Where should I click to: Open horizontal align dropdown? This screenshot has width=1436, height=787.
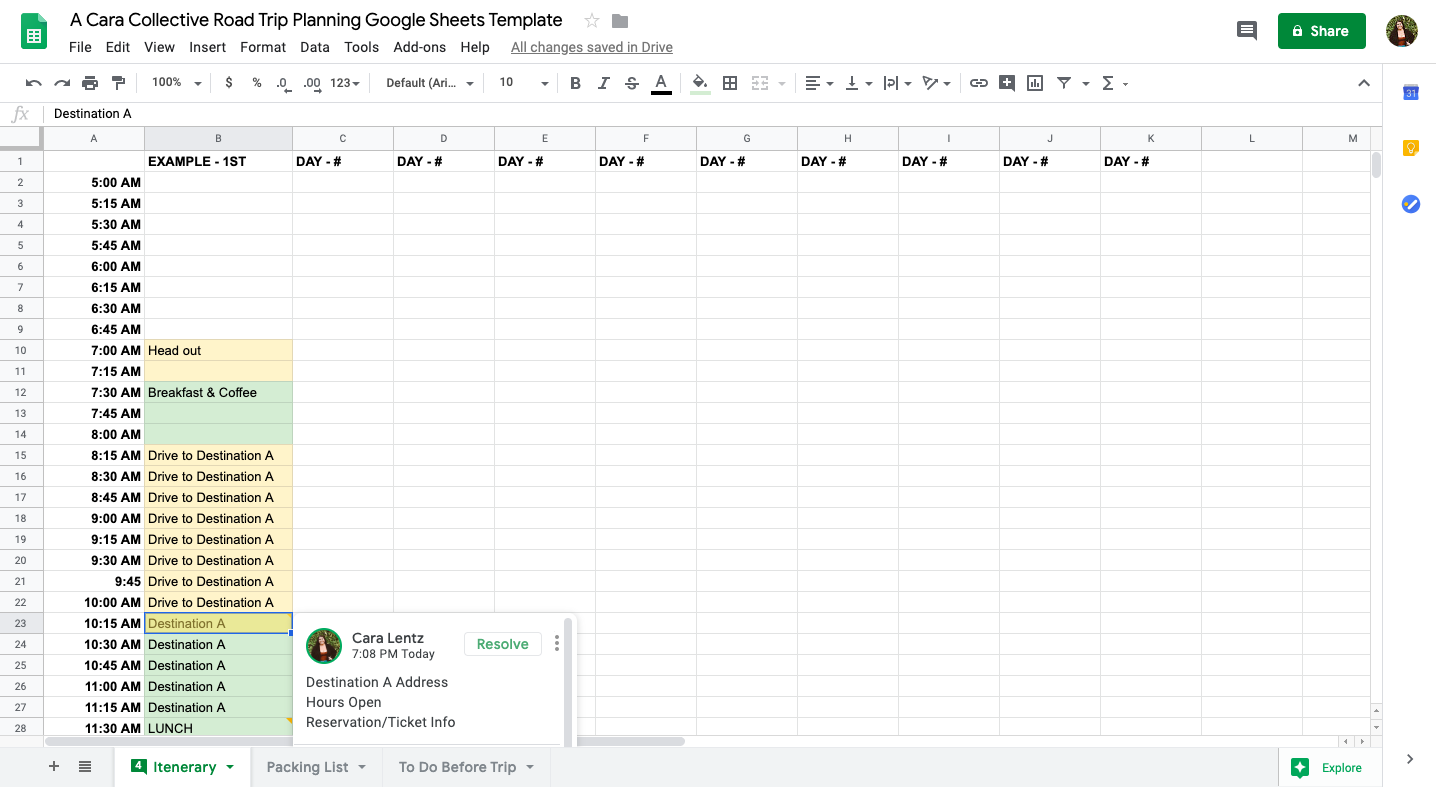[x=819, y=83]
